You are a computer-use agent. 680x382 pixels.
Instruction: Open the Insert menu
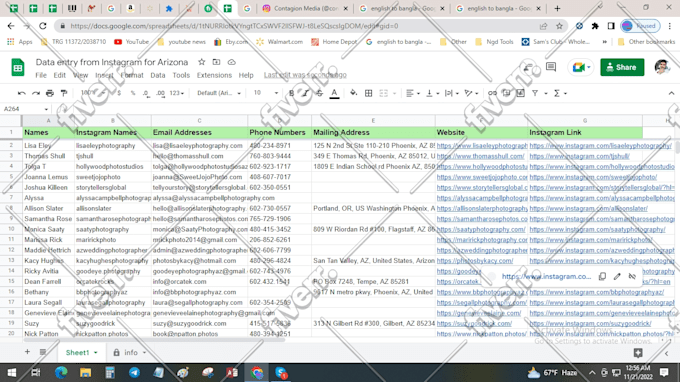click(104, 75)
